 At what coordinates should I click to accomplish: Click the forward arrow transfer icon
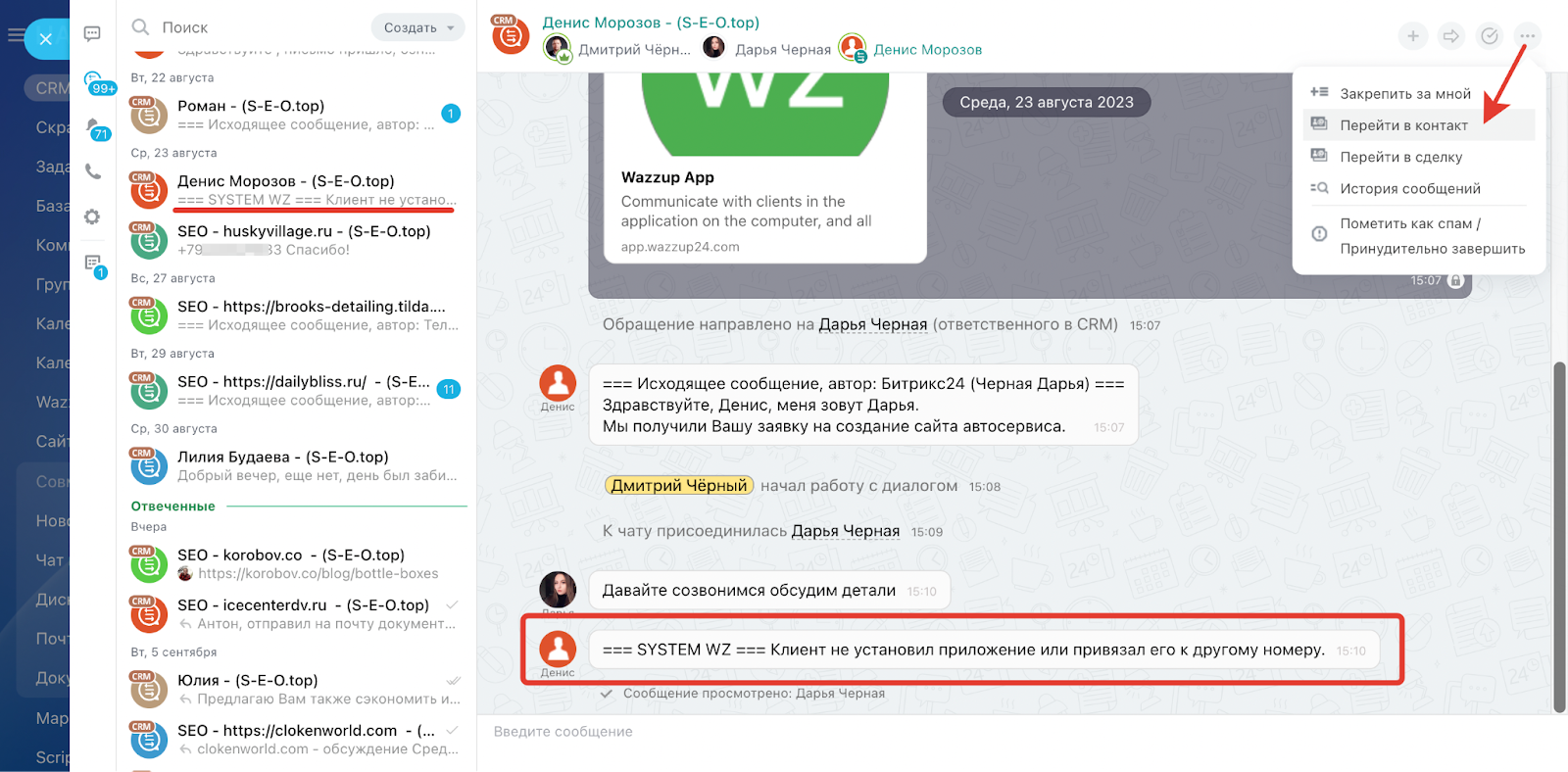(1451, 36)
